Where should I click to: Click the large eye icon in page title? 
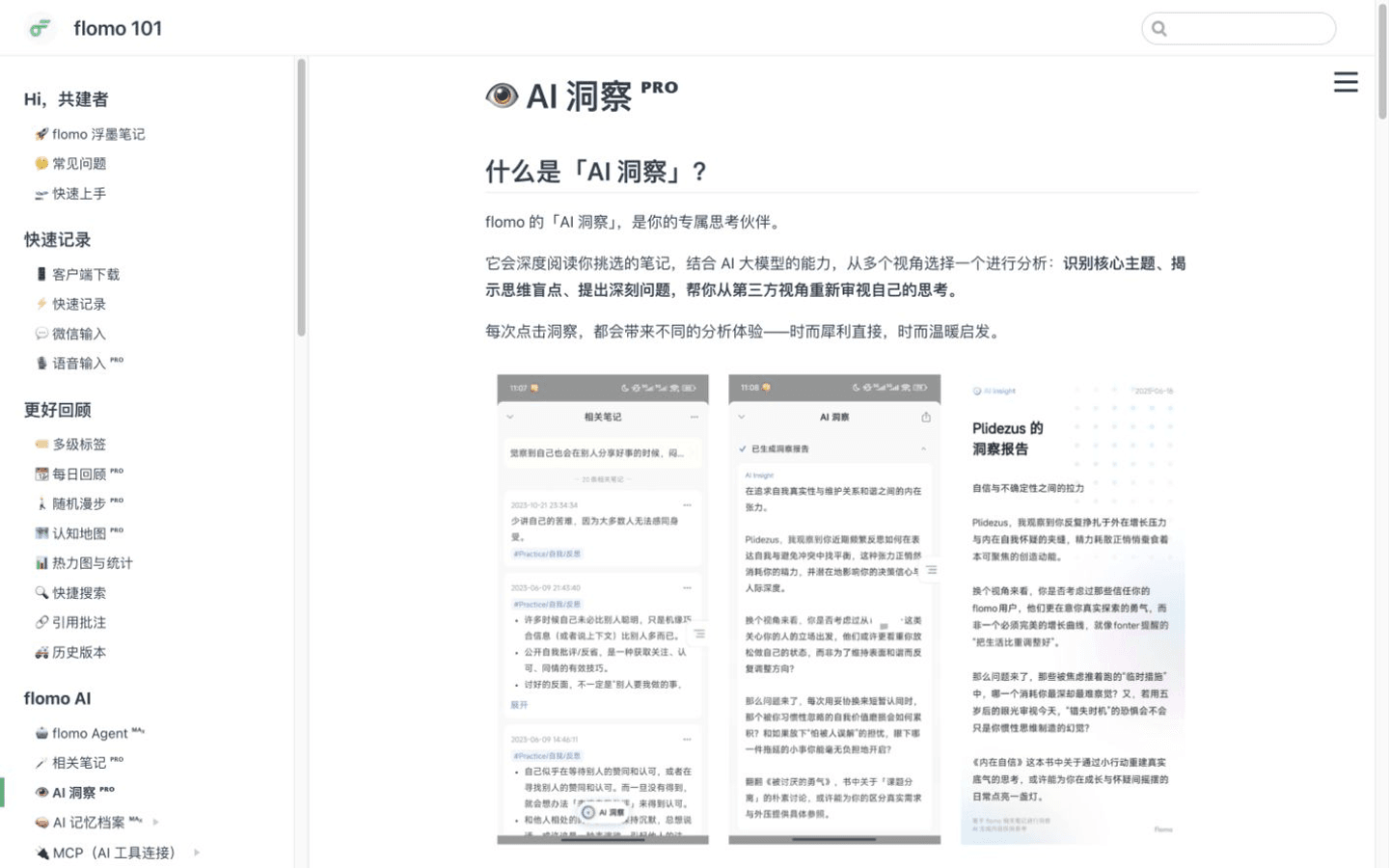pos(502,95)
